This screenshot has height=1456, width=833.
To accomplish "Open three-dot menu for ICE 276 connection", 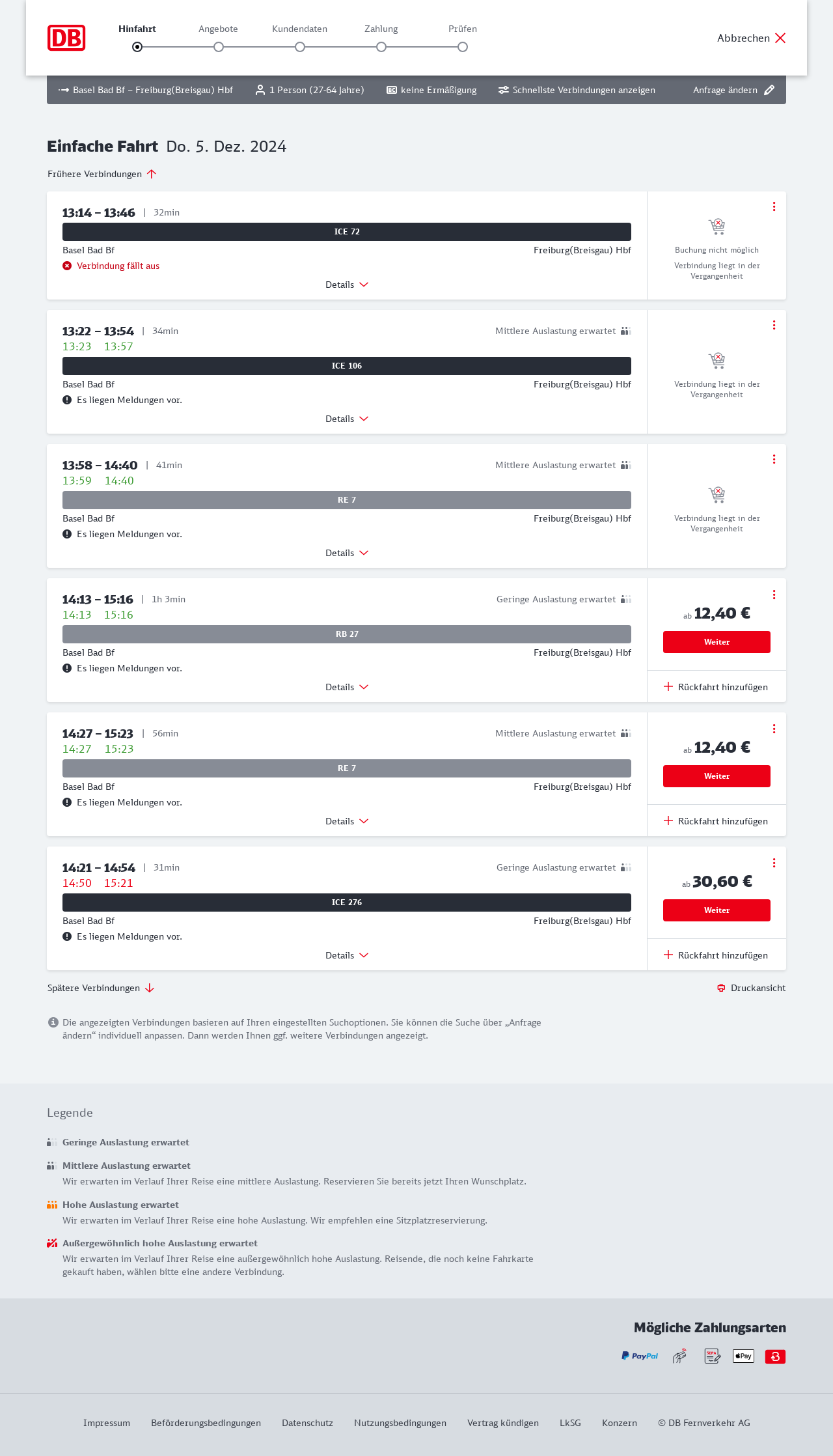I will coord(774,863).
